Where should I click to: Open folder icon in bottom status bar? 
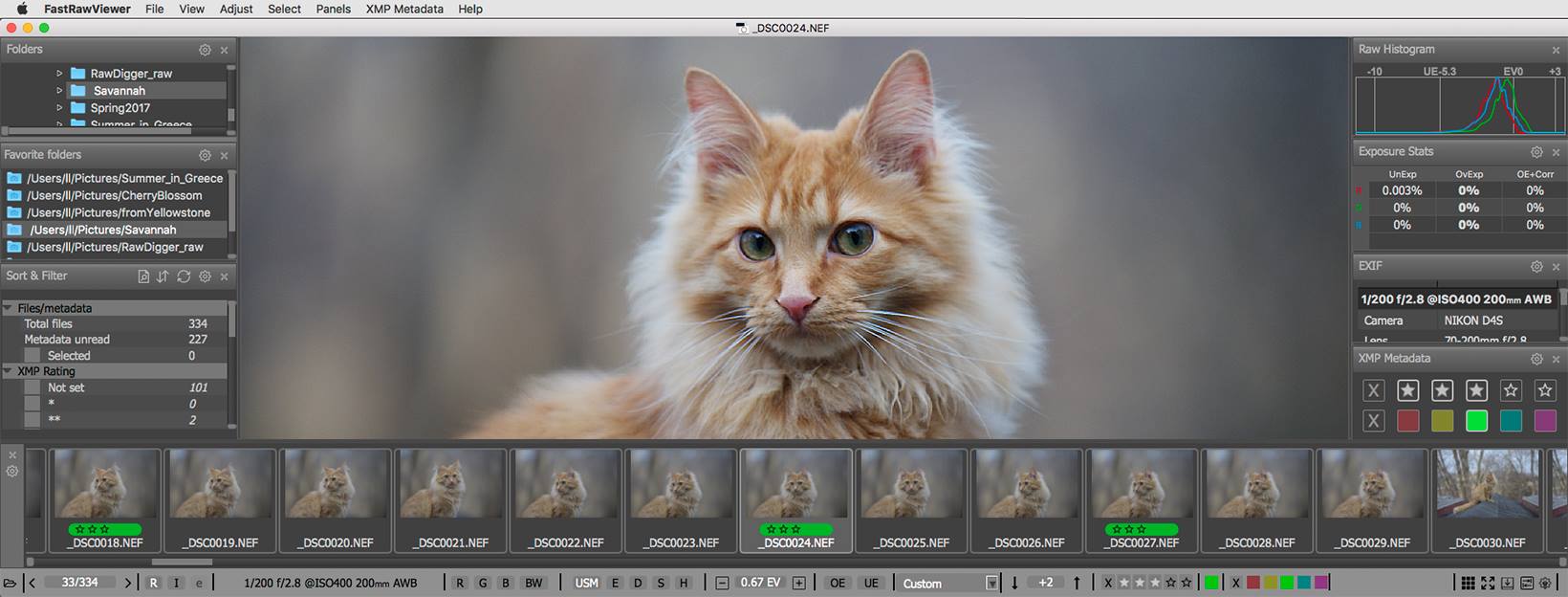[x=10, y=583]
